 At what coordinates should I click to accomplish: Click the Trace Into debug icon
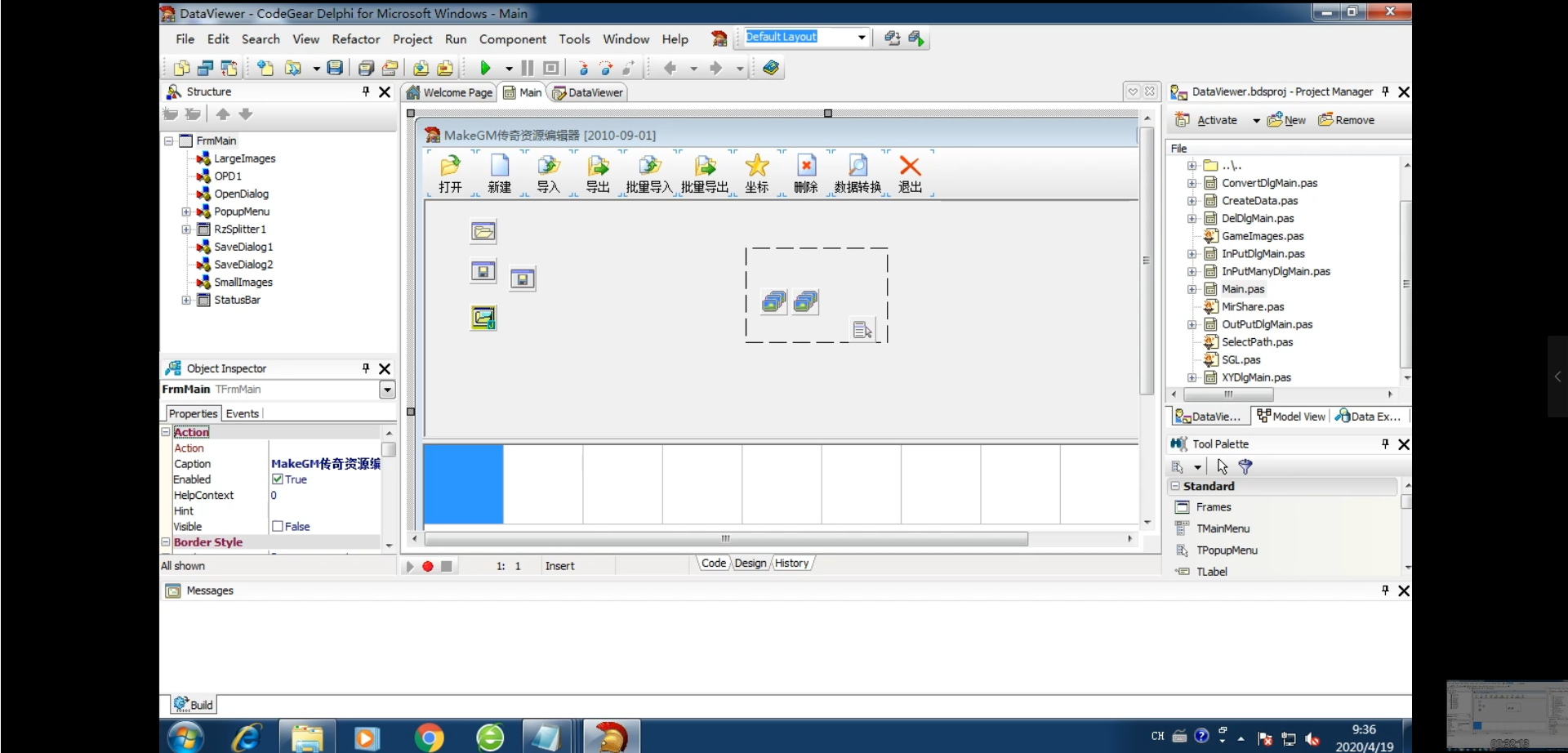[x=582, y=68]
